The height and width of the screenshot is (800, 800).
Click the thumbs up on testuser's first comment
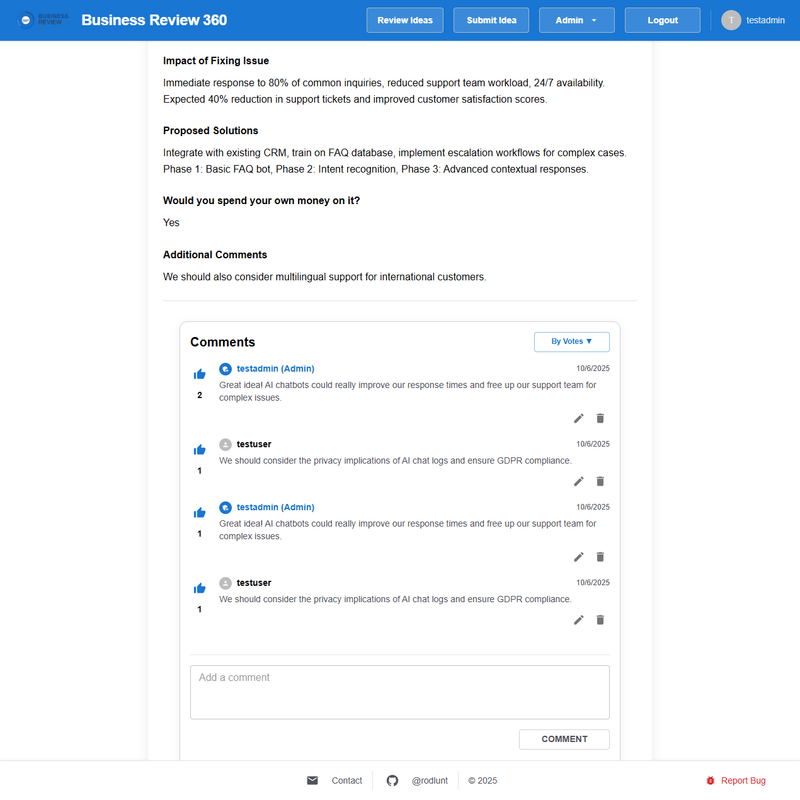[x=199, y=448]
